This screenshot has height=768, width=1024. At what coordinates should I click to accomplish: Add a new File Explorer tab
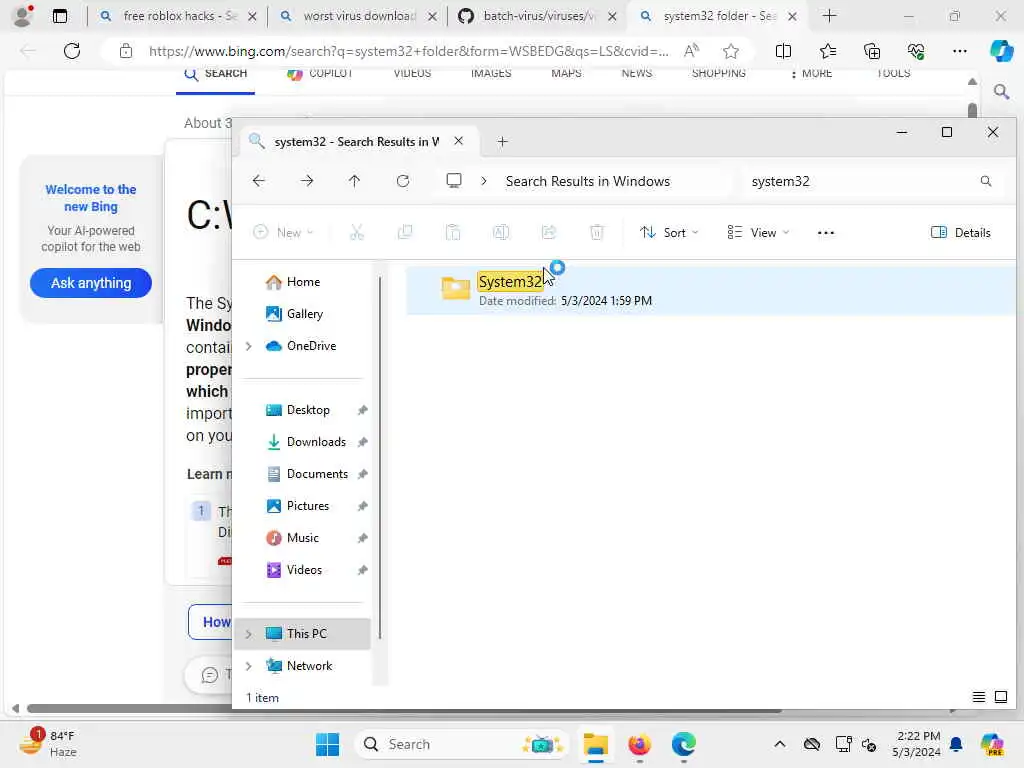tap(502, 141)
